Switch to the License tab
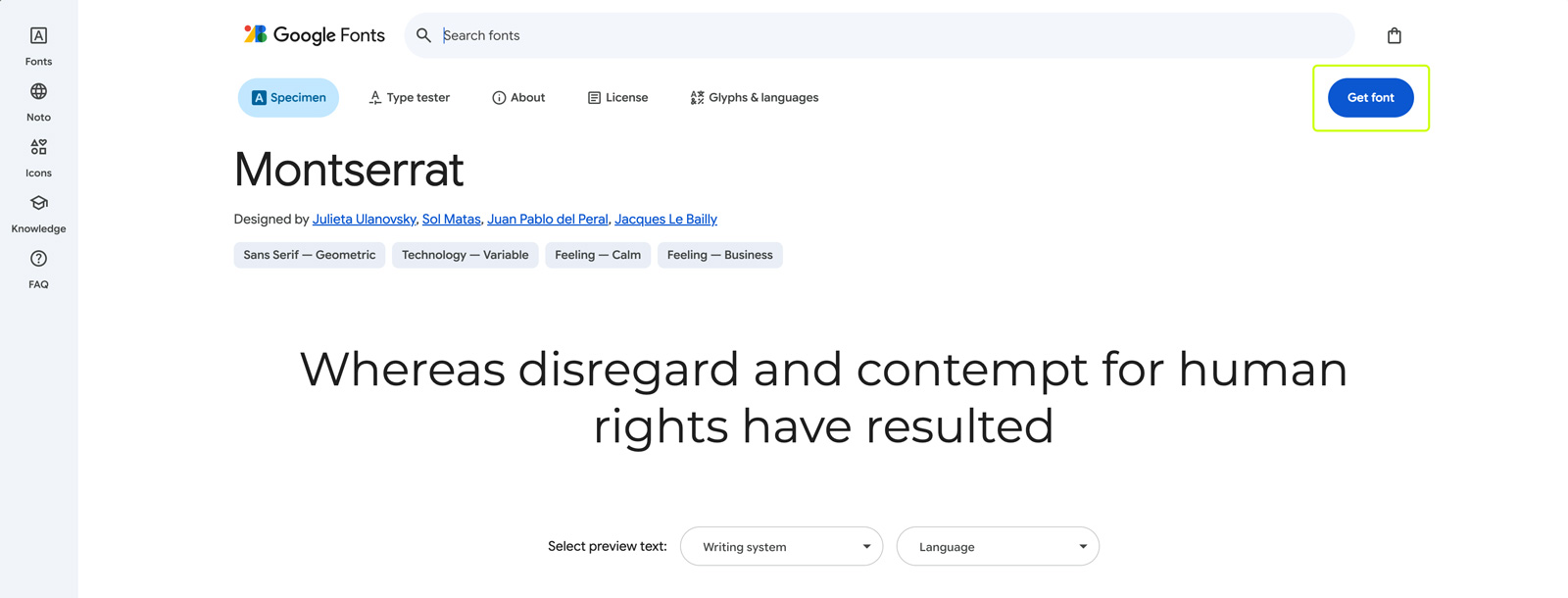Viewport: 1568px width, 598px height. 617,97
